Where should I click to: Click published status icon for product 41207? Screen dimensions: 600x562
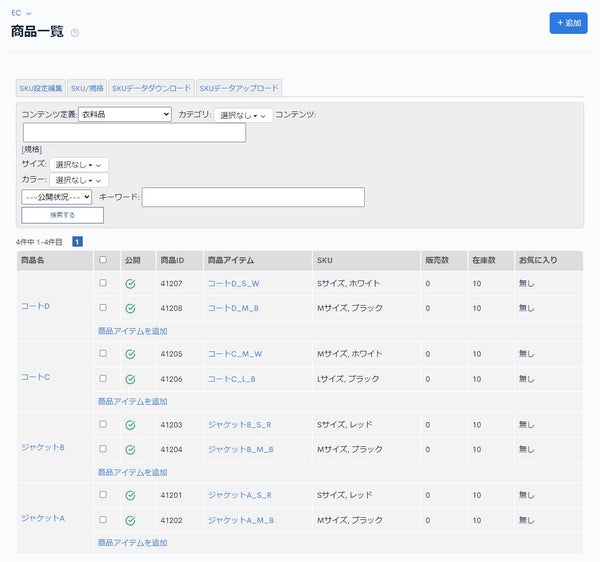coord(130,283)
